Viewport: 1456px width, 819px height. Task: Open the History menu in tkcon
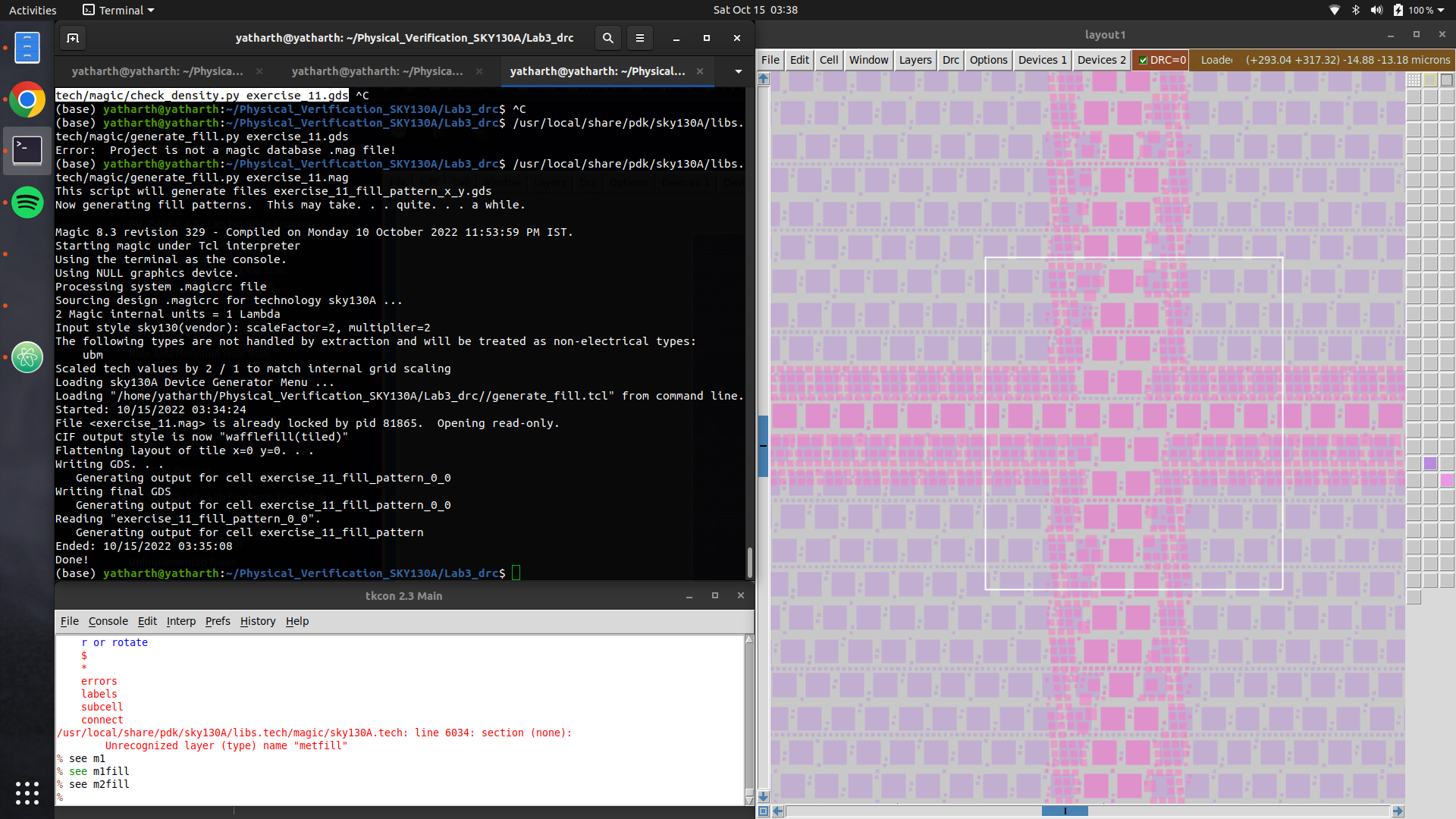click(258, 621)
